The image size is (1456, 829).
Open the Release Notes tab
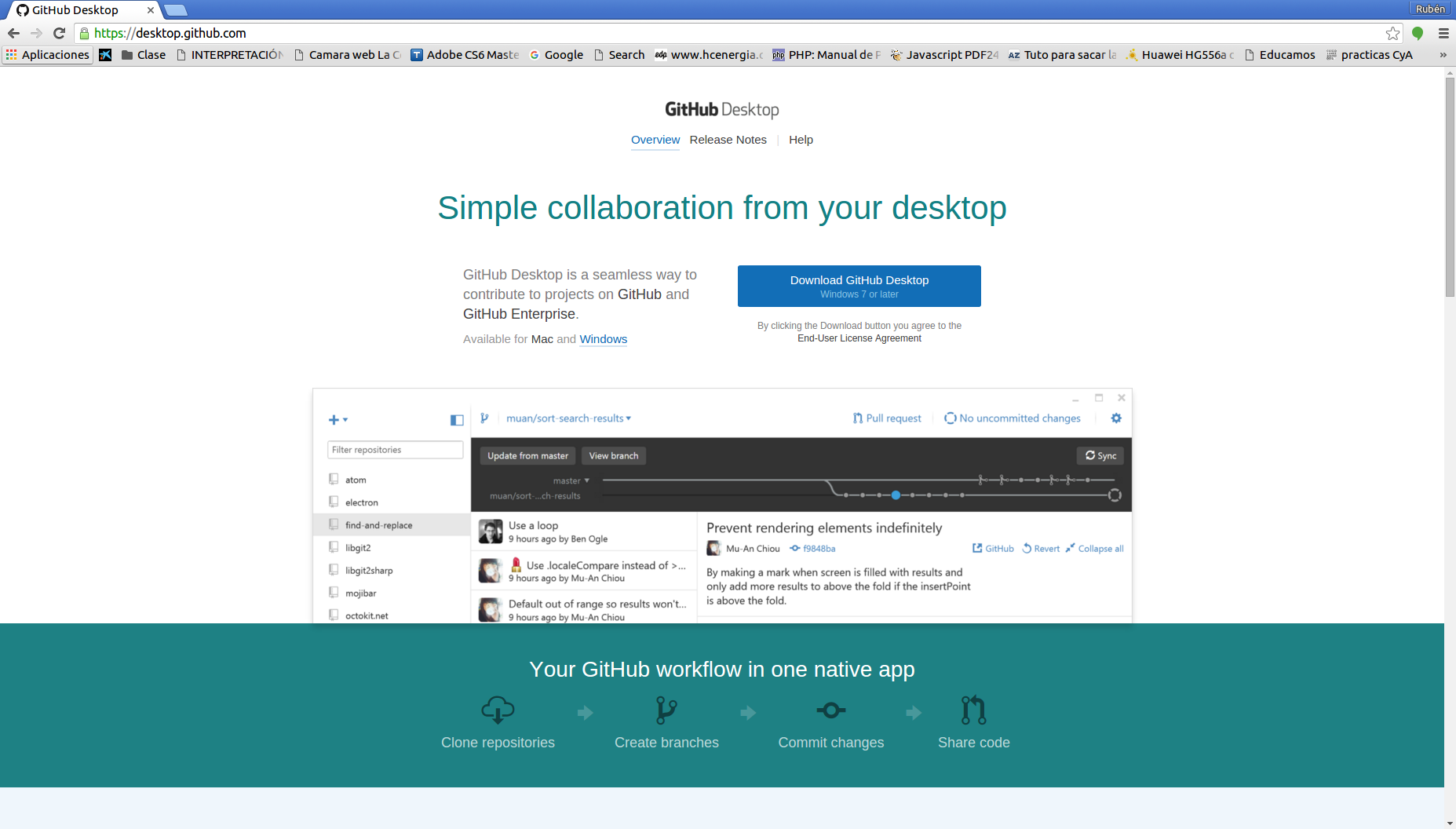tap(728, 140)
